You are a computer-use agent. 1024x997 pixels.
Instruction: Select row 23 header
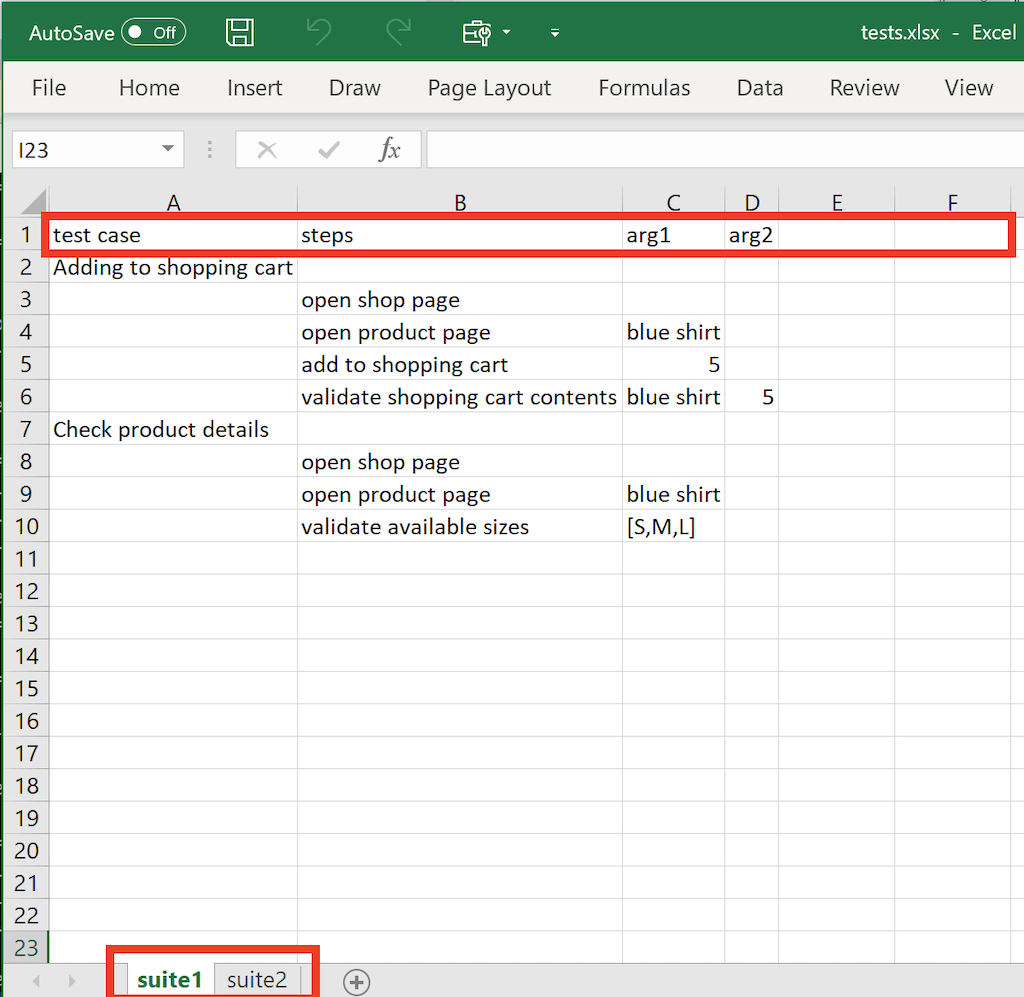pos(26,947)
